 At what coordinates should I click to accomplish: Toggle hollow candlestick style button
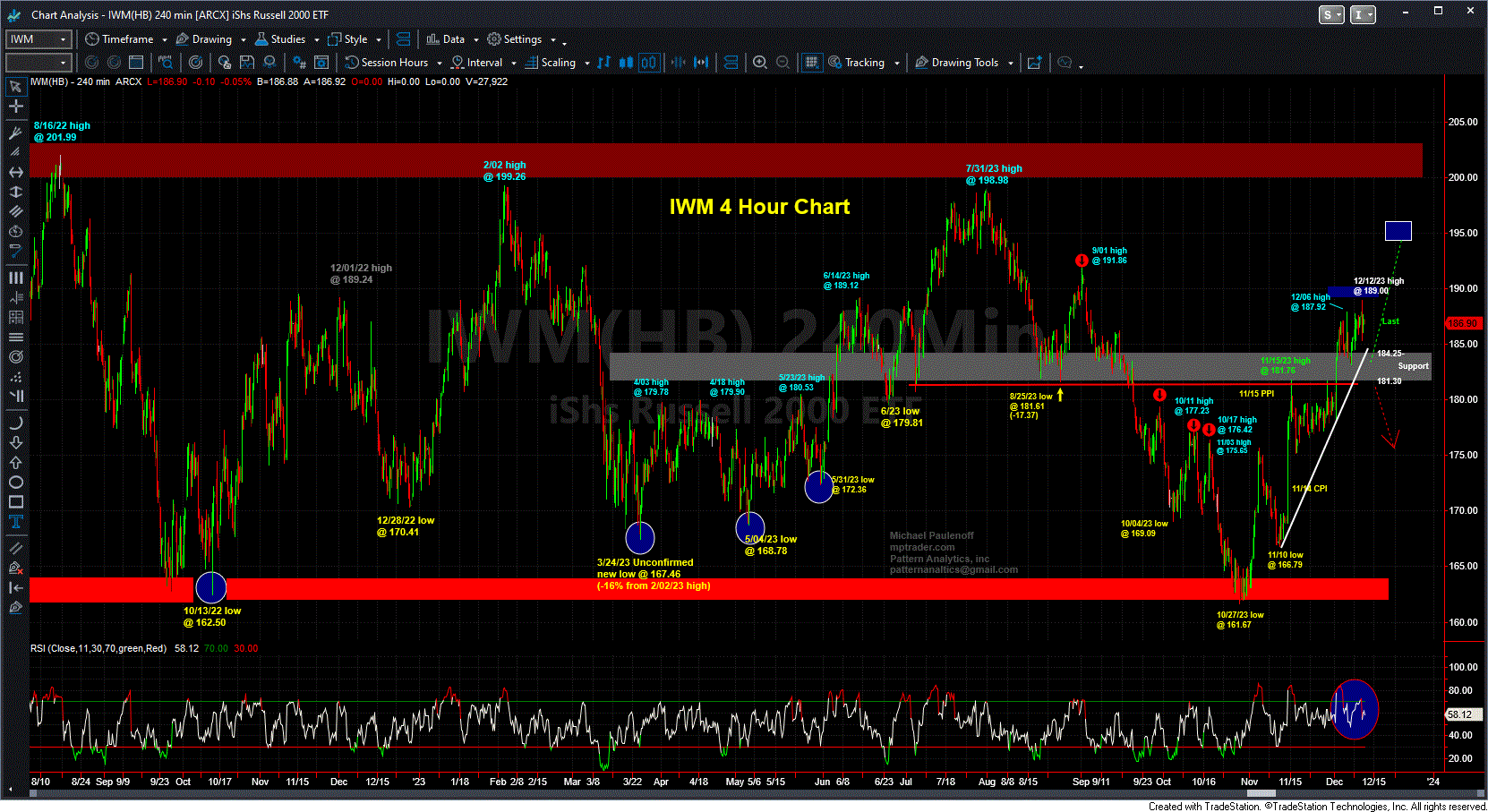click(x=648, y=62)
